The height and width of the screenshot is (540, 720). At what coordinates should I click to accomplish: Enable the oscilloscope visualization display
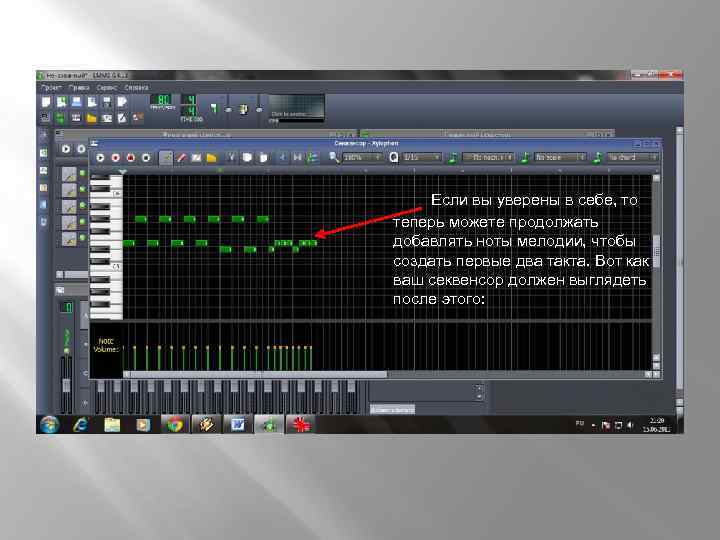tap(297, 108)
